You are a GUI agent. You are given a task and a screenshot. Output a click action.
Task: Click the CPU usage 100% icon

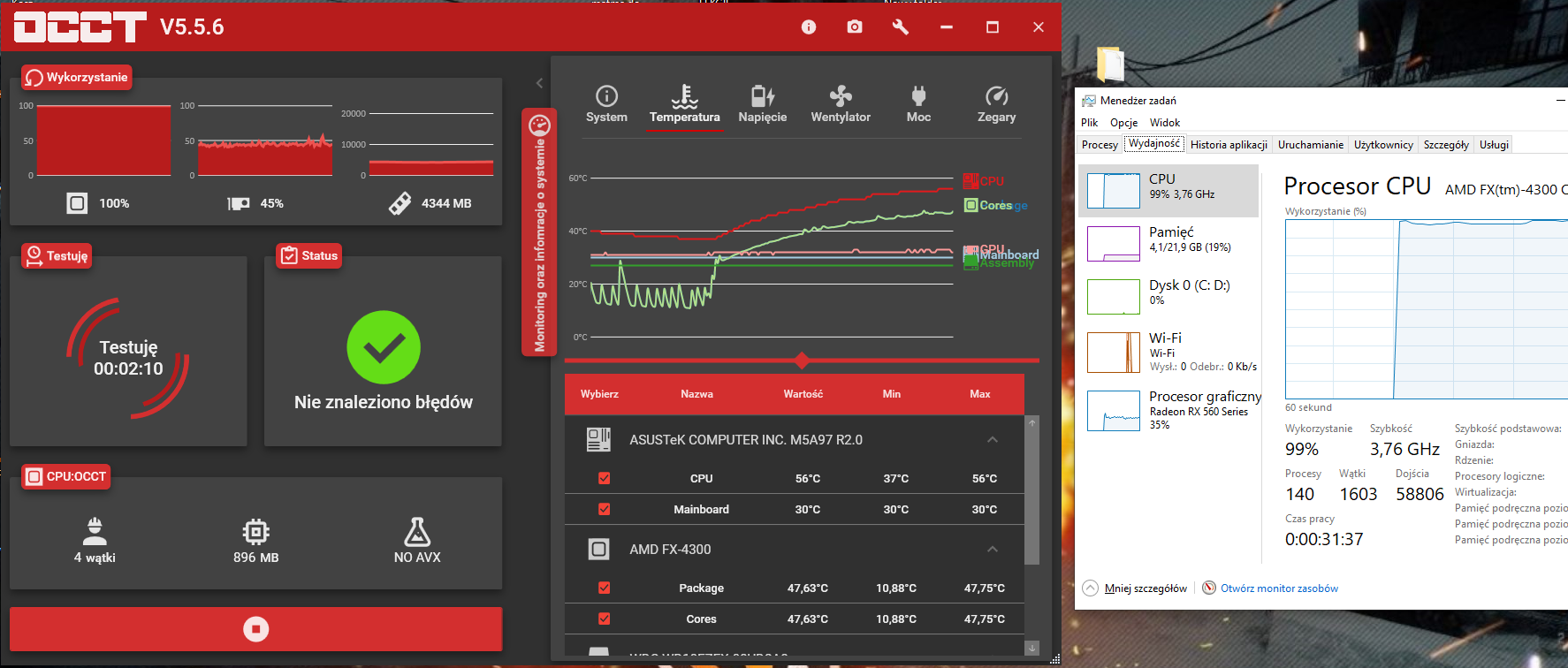78,203
